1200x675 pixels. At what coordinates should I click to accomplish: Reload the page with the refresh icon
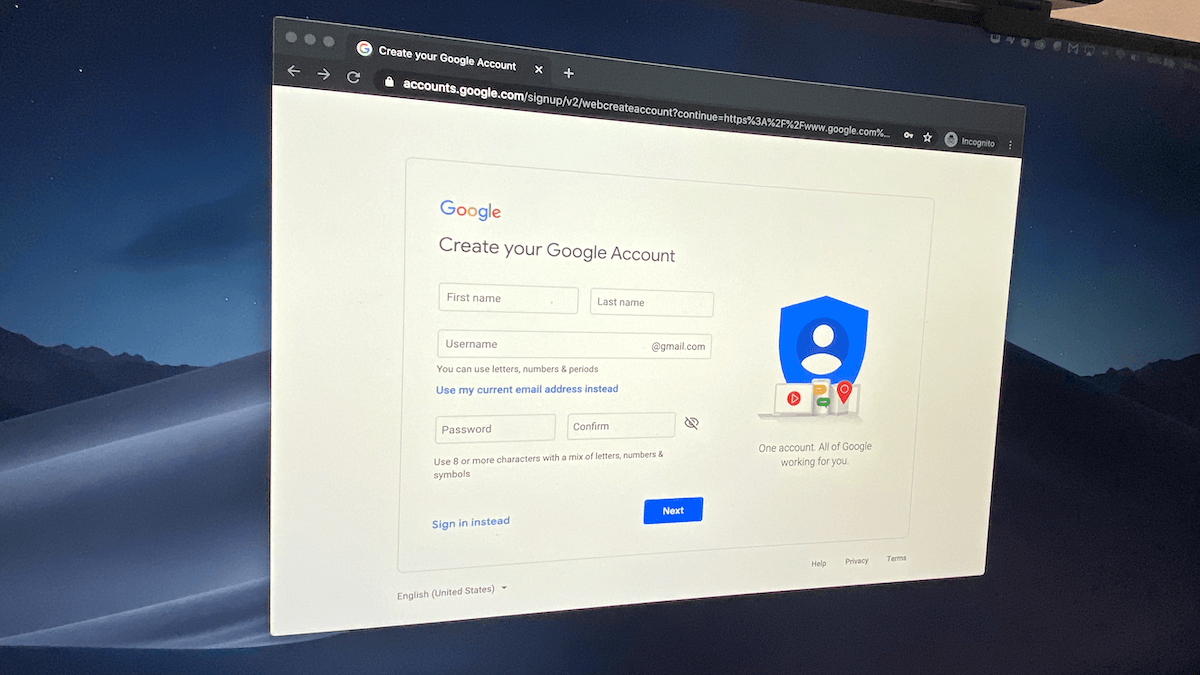[x=353, y=77]
